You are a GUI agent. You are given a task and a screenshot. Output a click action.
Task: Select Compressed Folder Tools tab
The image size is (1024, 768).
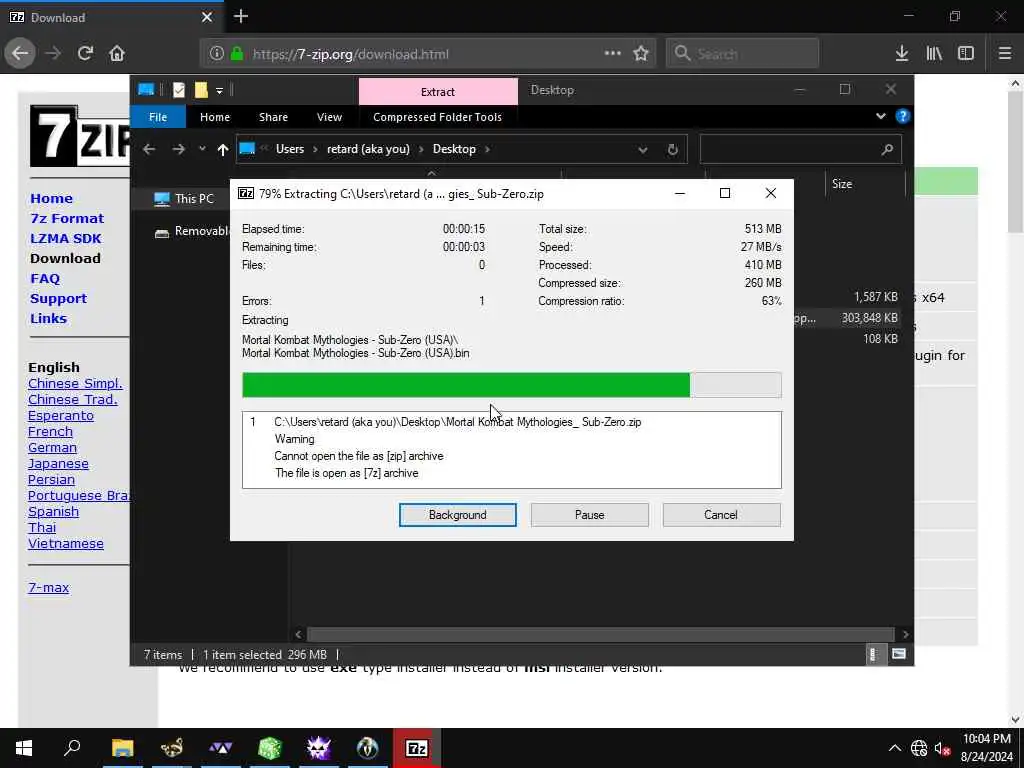(438, 117)
